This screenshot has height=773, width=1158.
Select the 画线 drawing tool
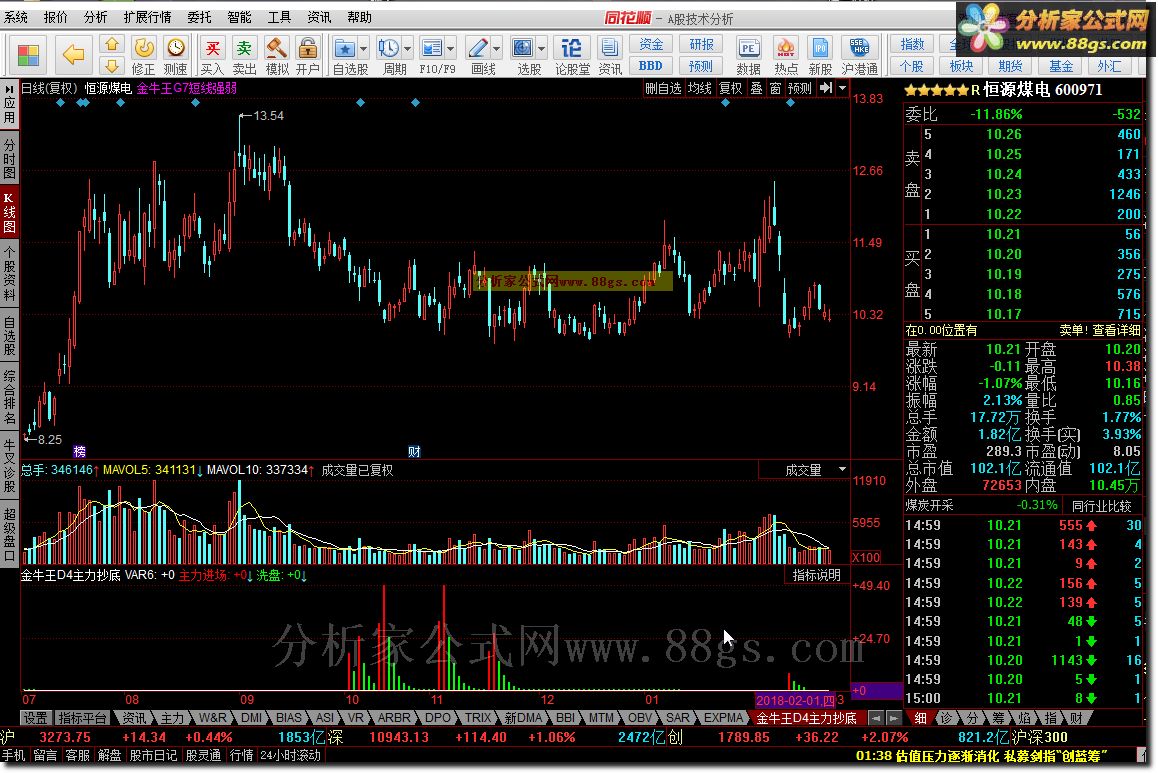point(478,55)
